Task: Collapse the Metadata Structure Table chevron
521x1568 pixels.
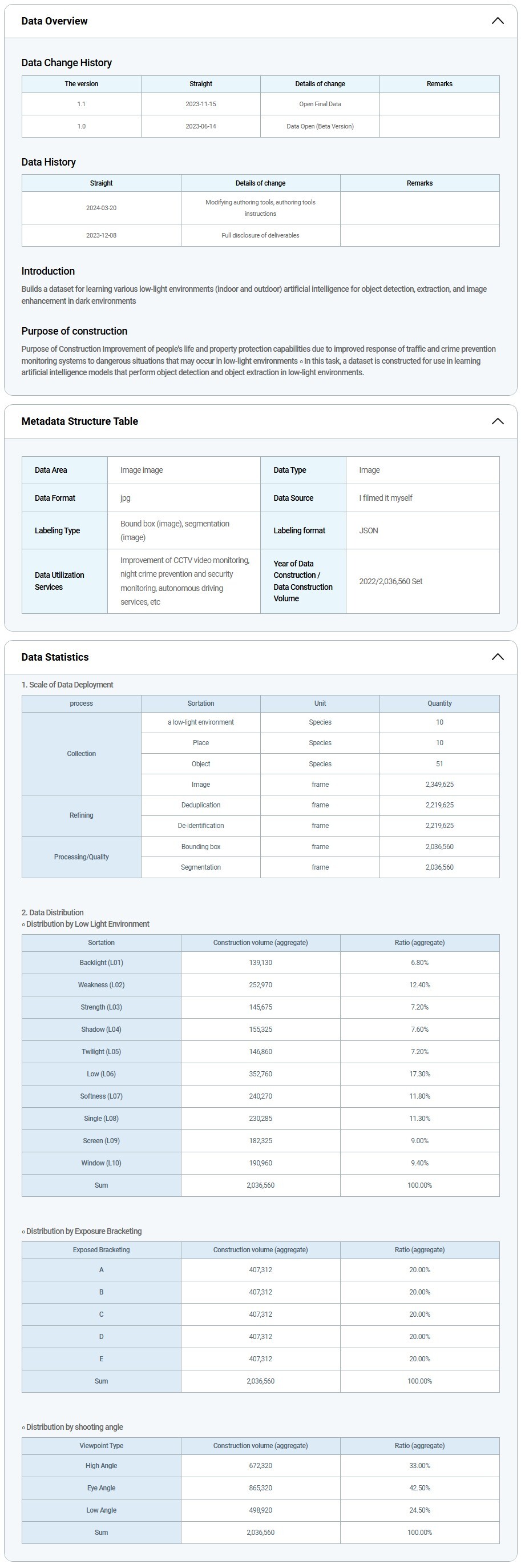Action: pyautogui.click(x=497, y=421)
